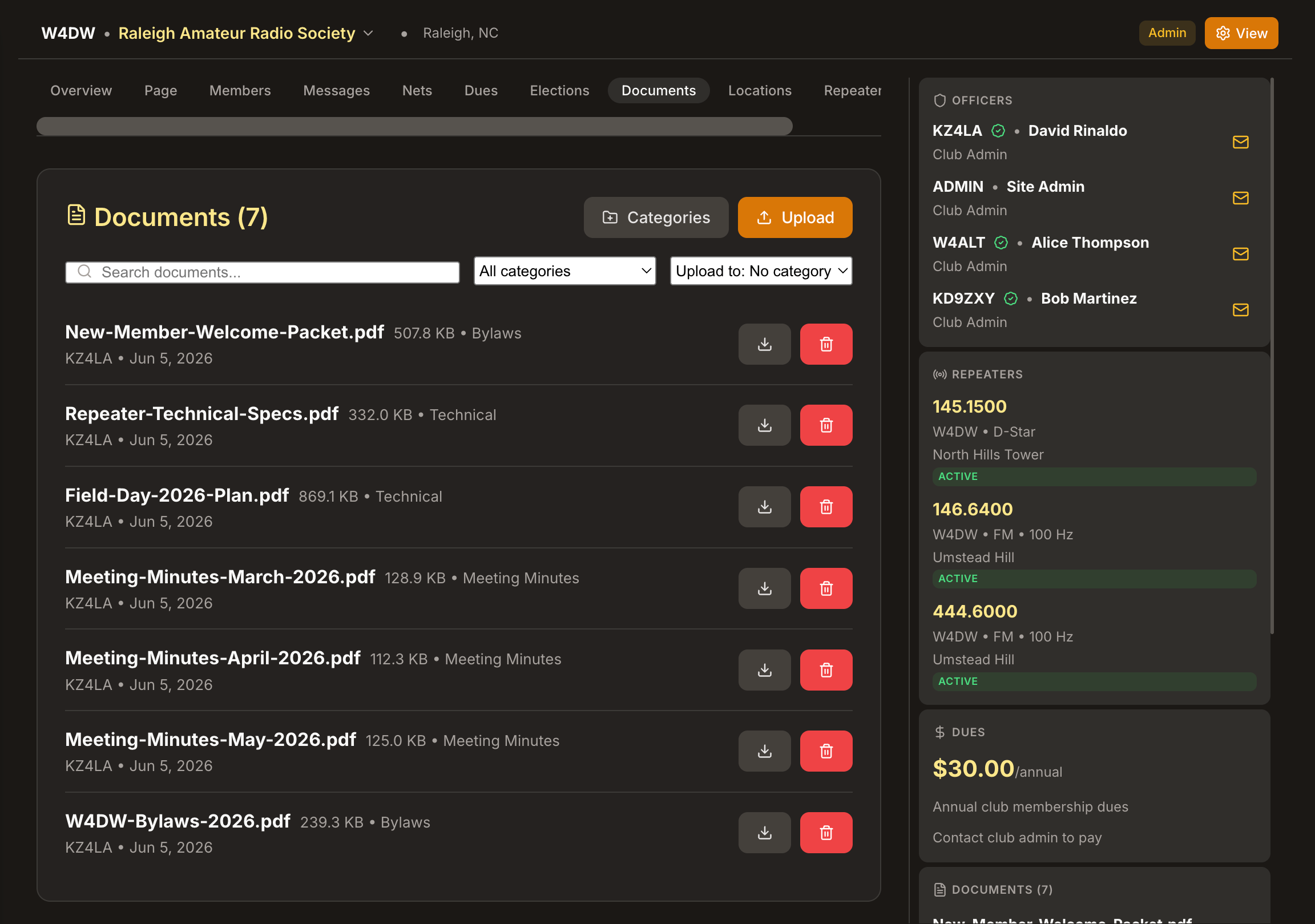The width and height of the screenshot is (1315, 924).
Task: Switch to the Overview tab
Action: [x=80, y=91]
